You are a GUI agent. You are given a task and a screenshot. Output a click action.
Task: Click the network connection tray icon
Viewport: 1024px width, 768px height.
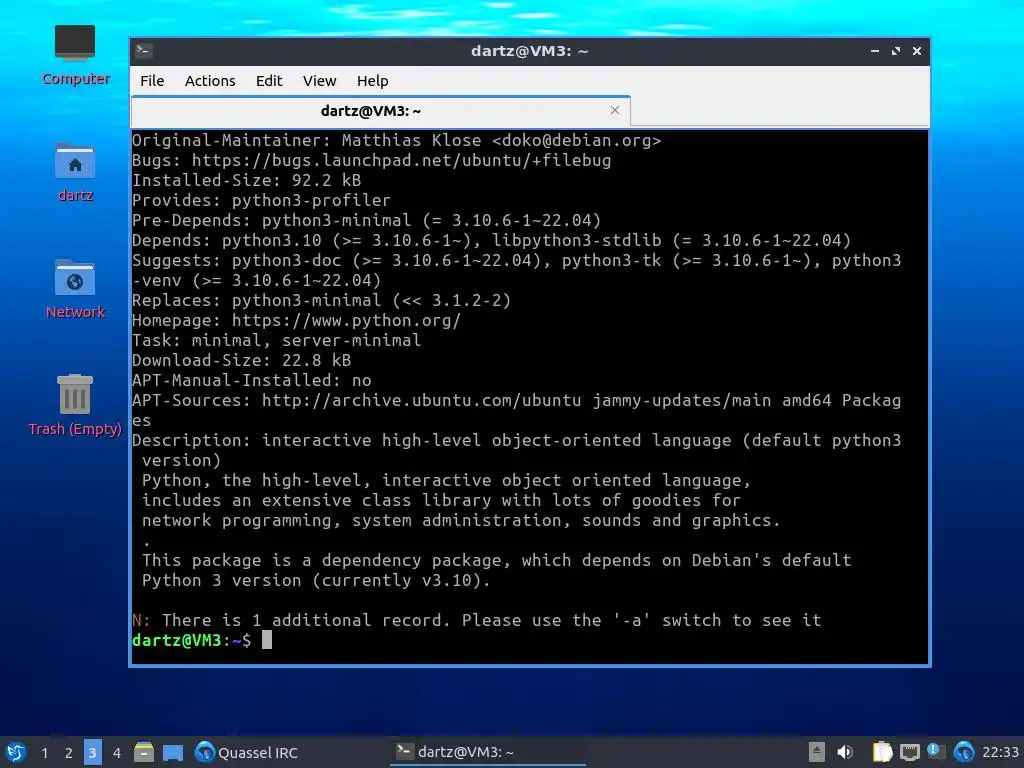coord(909,752)
